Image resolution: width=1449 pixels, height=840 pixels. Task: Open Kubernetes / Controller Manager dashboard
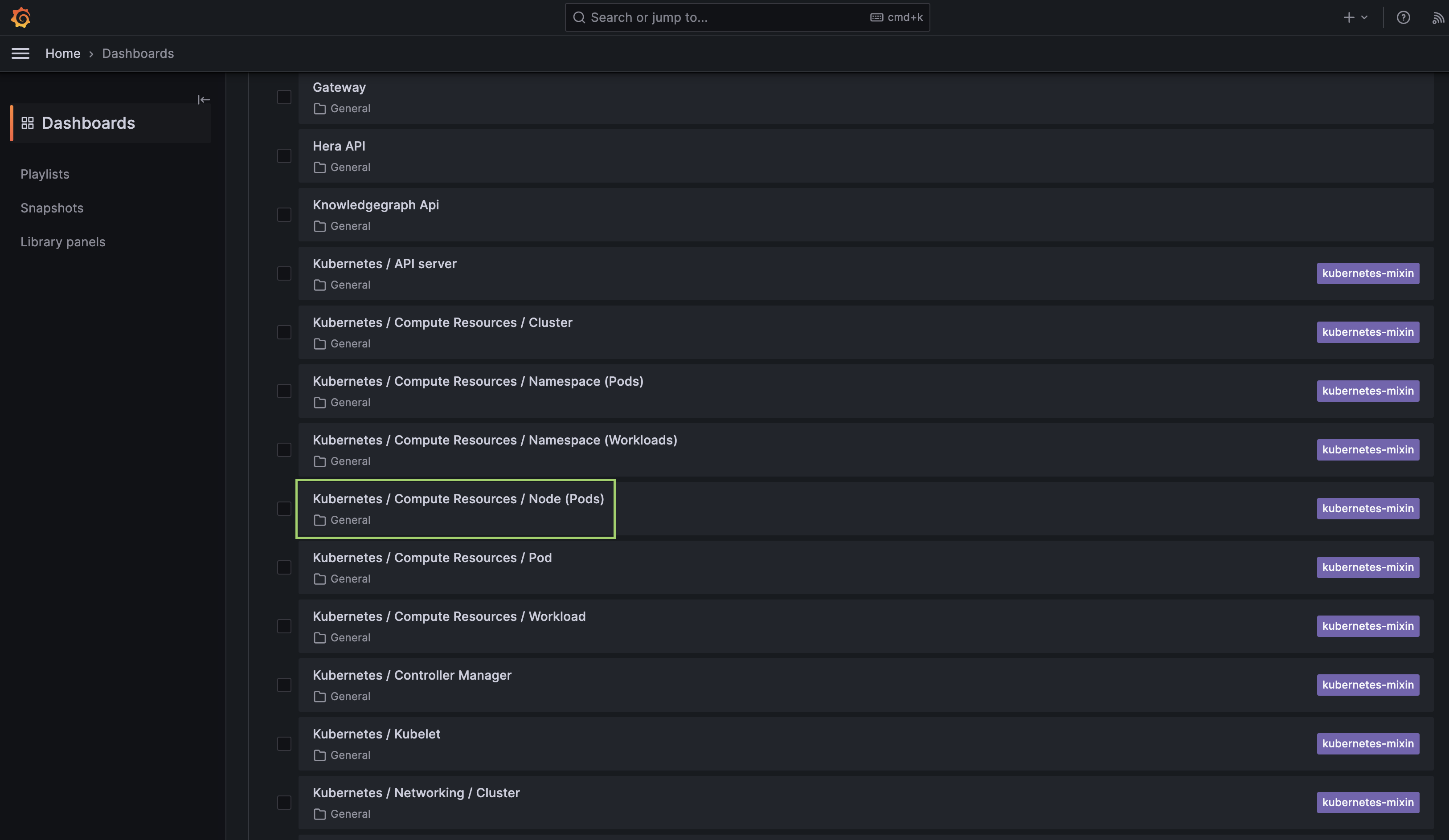tap(412, 676)
